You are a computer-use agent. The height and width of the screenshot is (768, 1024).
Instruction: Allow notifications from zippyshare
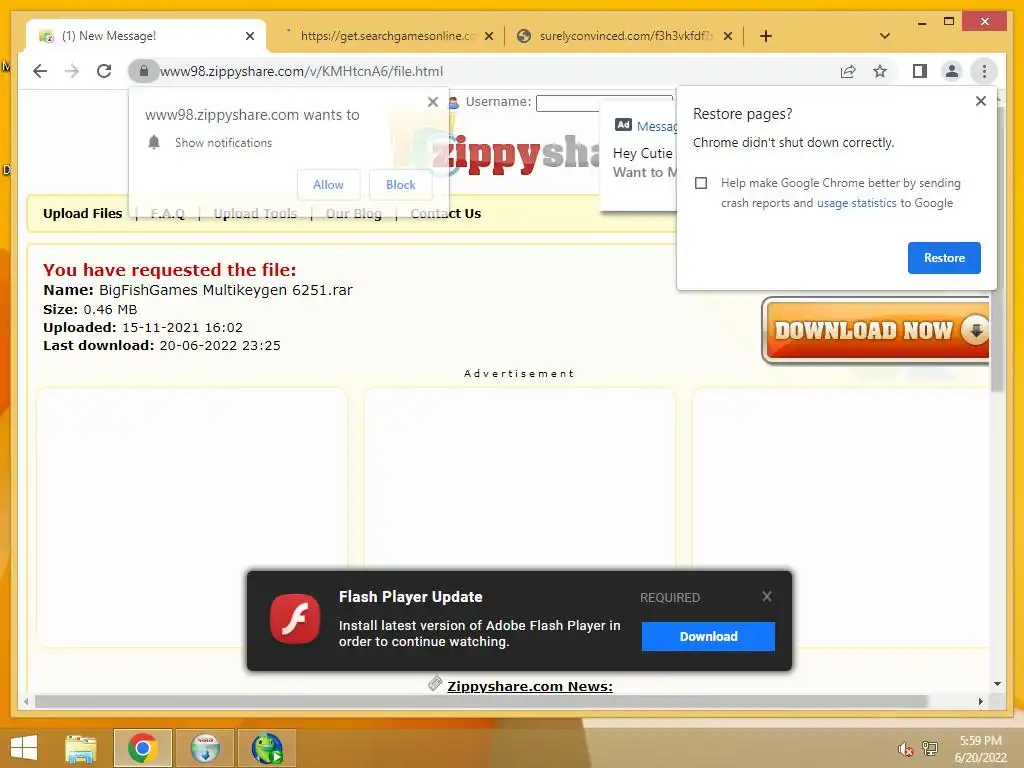328,185
